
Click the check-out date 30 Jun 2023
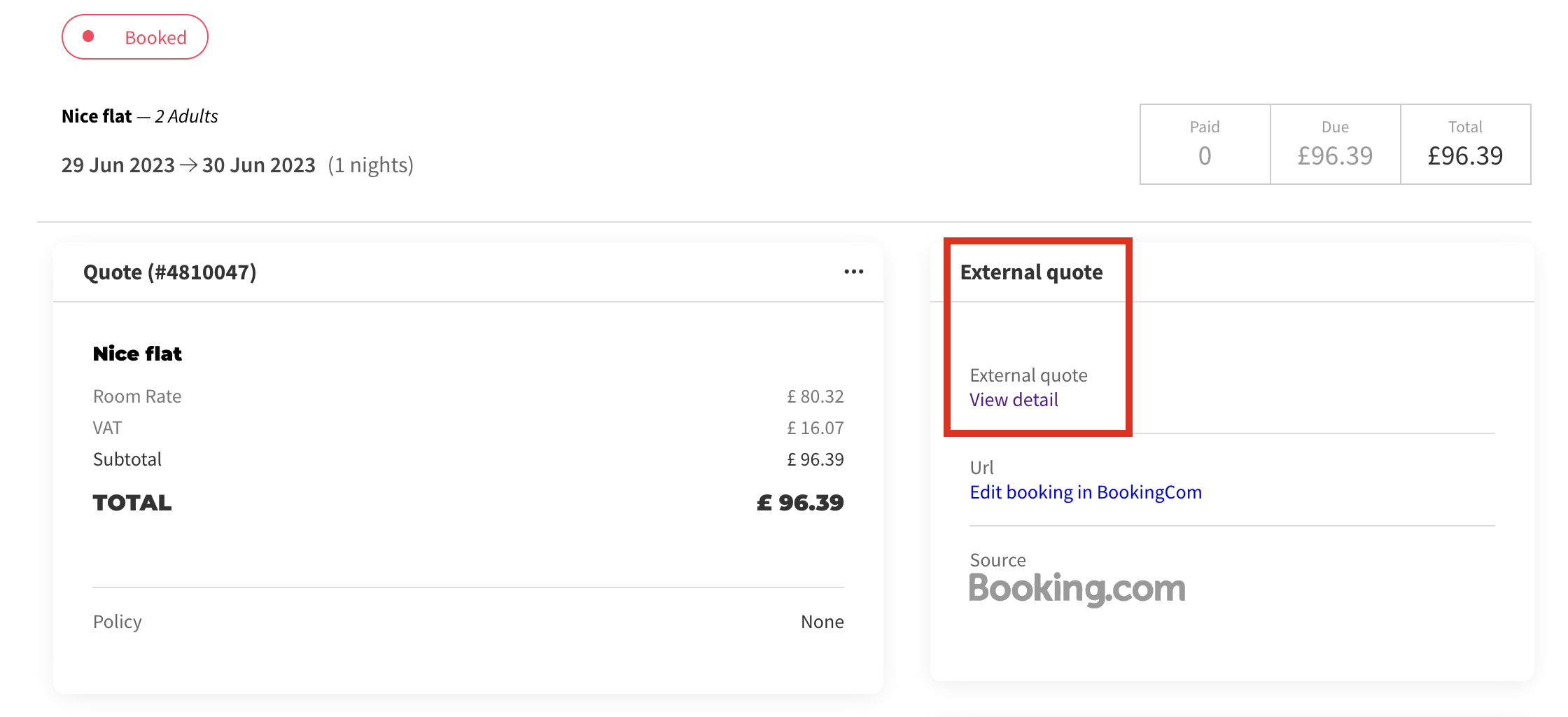click(x=259, y=165)
